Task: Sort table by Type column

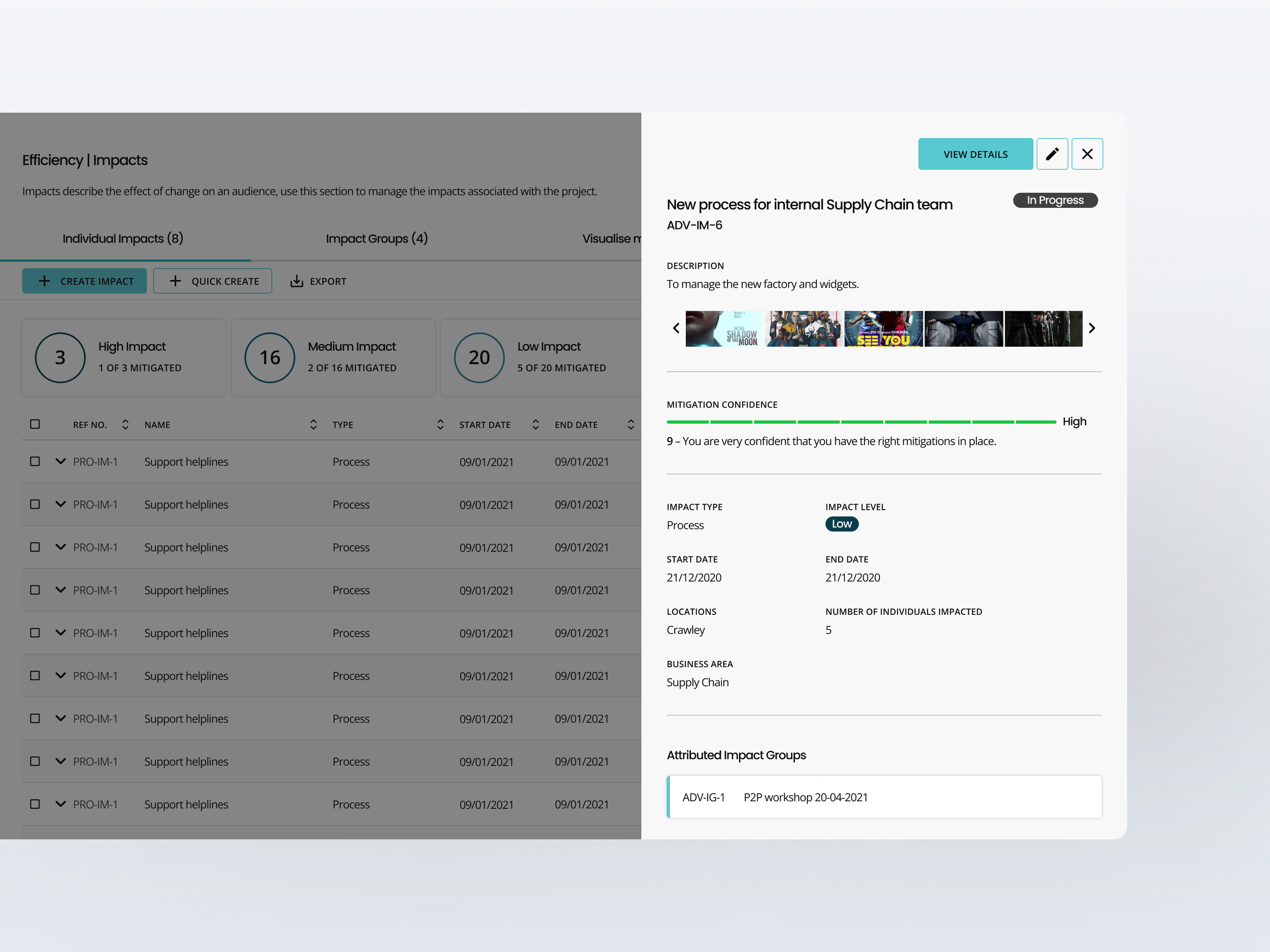Action: [440, 424]
